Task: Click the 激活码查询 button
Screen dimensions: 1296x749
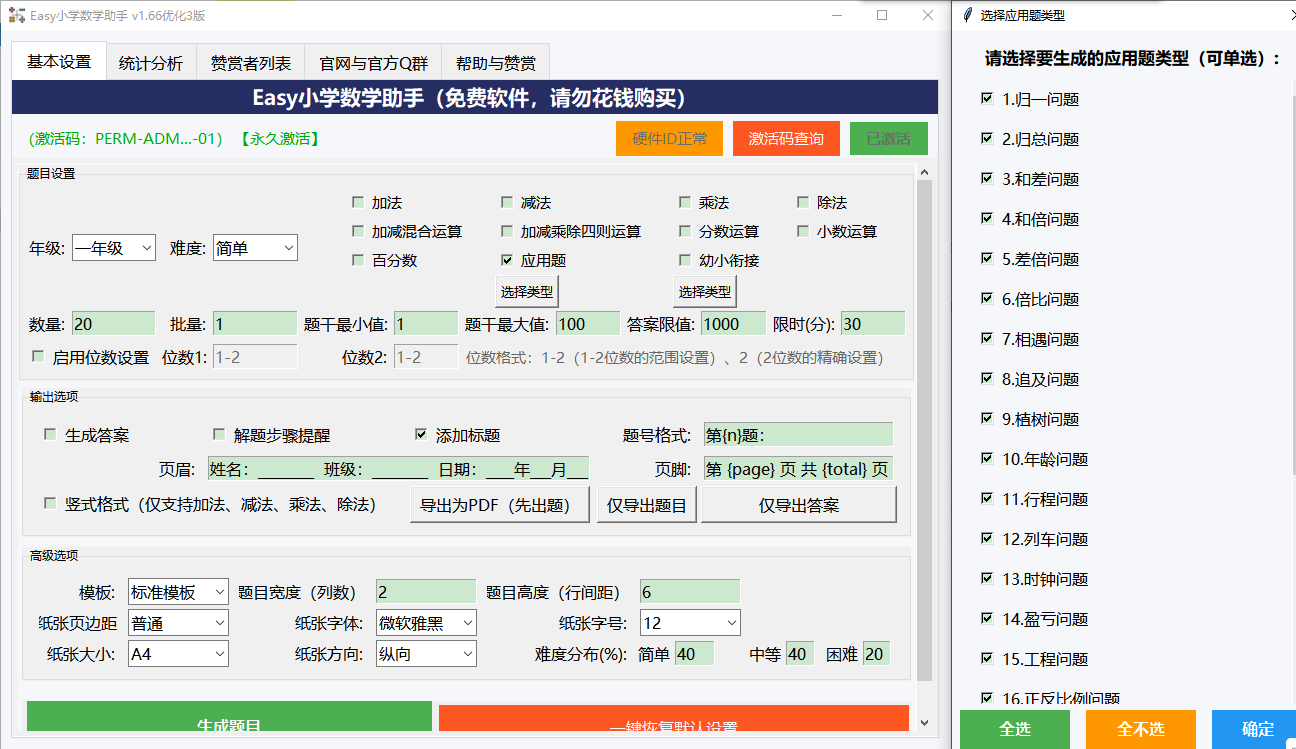Action: (x=786, y=138)
